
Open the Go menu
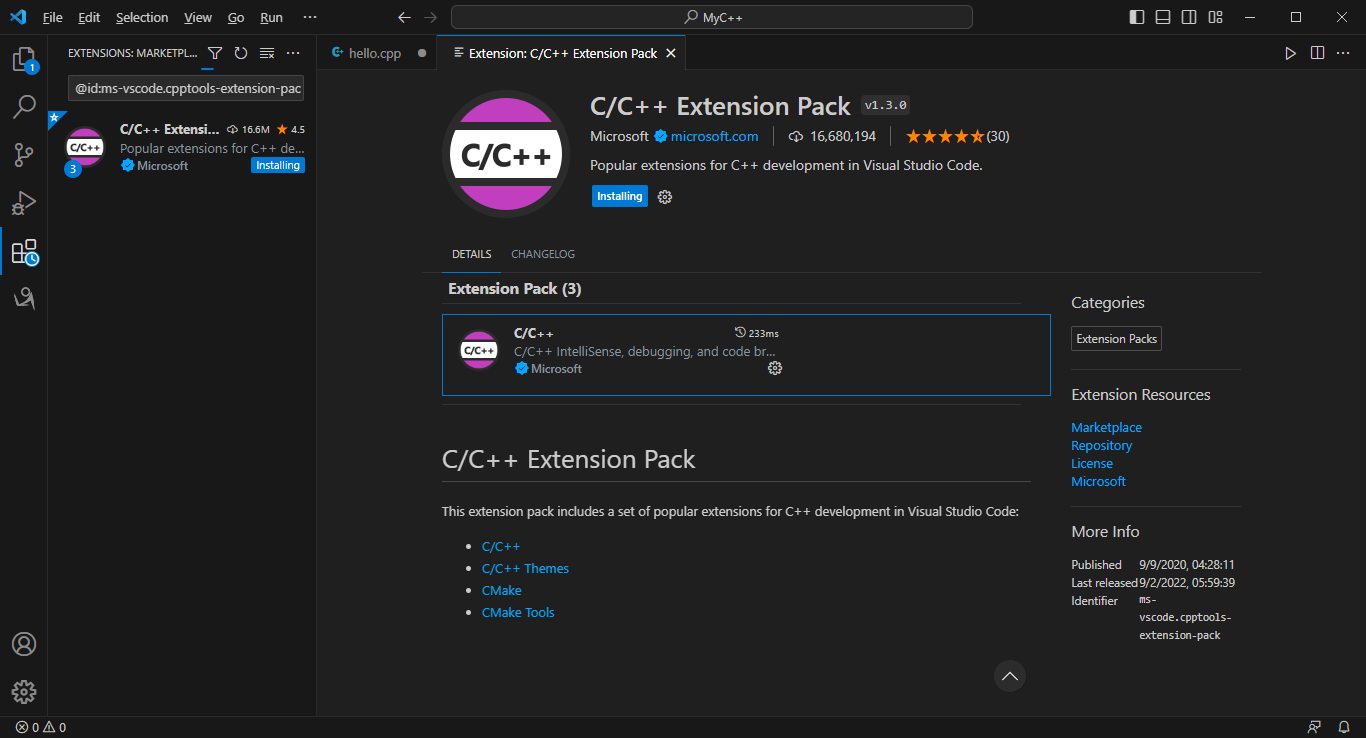pyautogui.click(x=236, y=17)
